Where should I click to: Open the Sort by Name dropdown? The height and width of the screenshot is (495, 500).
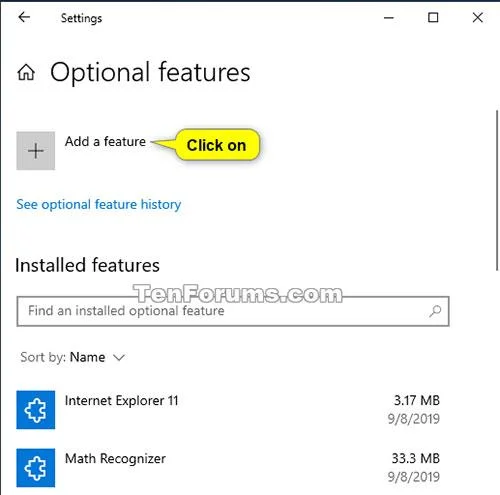[73, 357]
